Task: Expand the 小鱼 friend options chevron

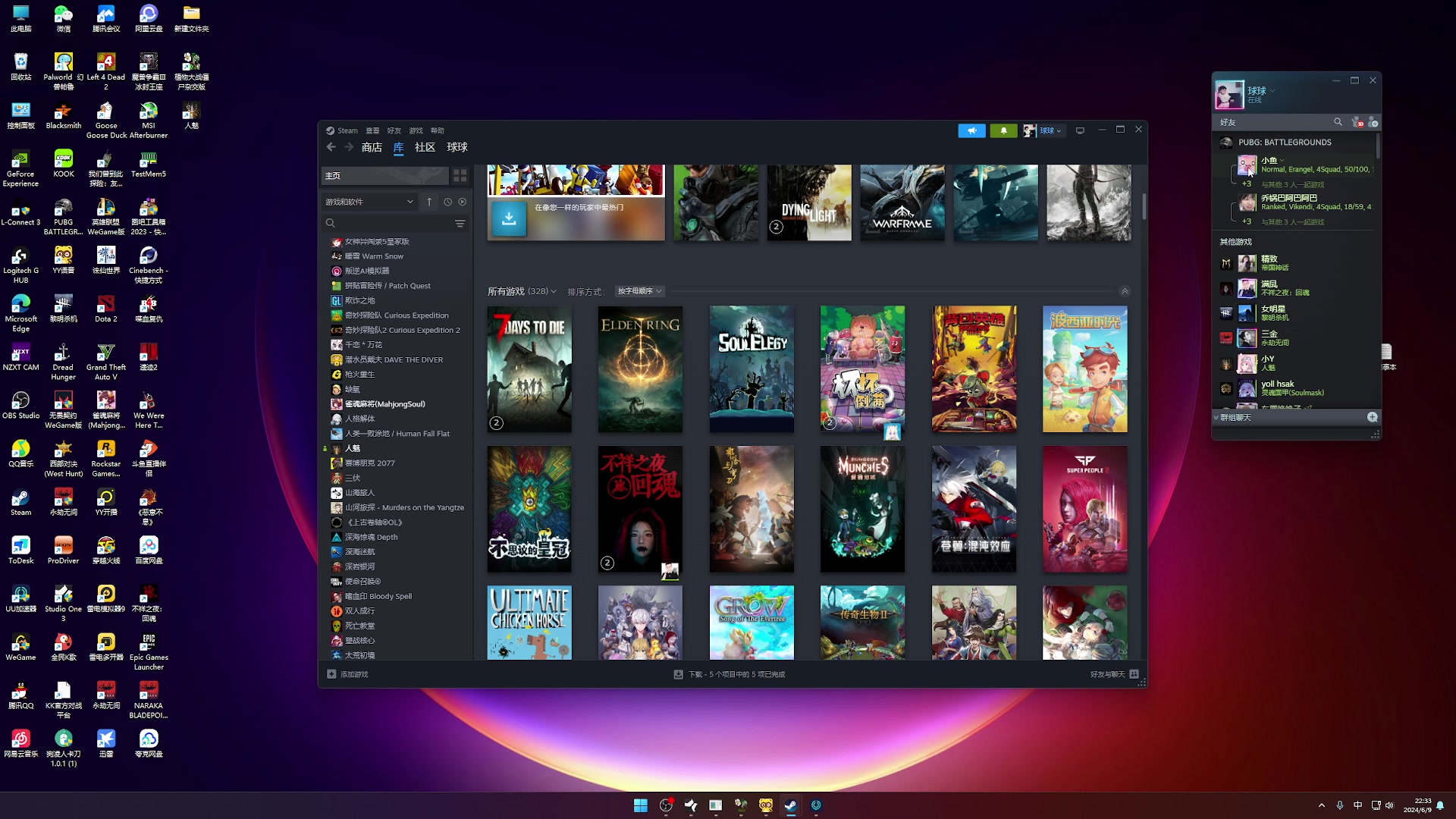Action: pyautogui.click(x=1282, y=161)
